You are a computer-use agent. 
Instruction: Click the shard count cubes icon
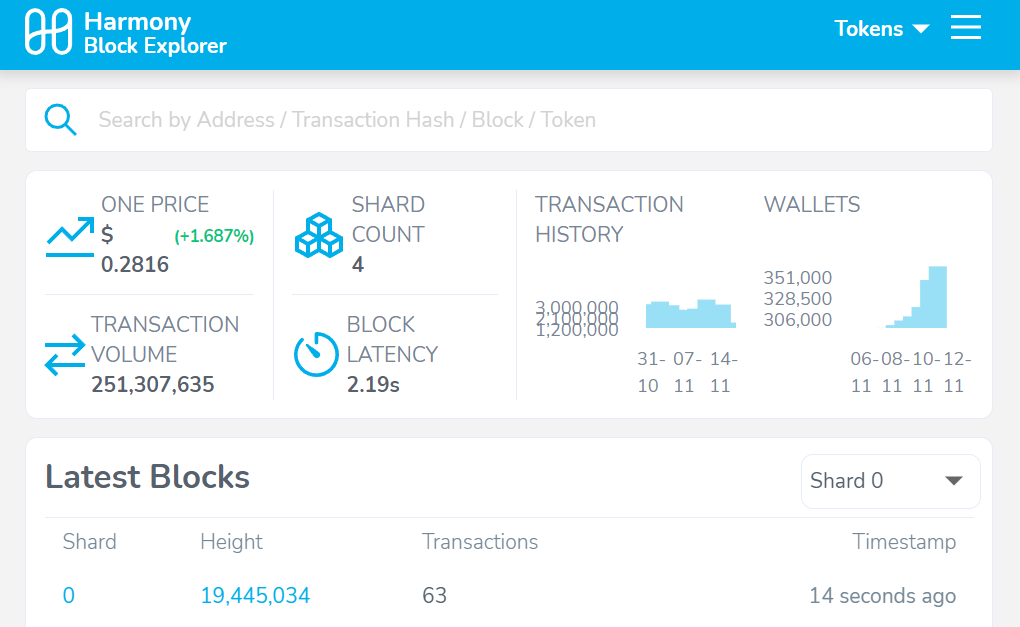coord(319,235)
